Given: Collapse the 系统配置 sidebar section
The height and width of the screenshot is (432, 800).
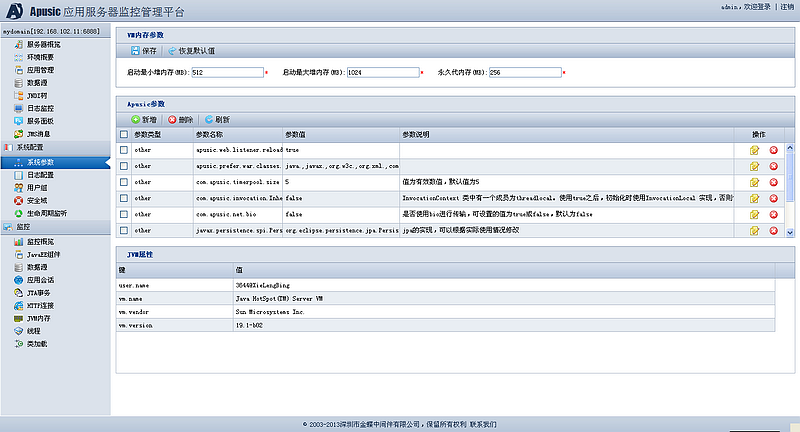Looking at the screenshot, I should pos(55,147).
